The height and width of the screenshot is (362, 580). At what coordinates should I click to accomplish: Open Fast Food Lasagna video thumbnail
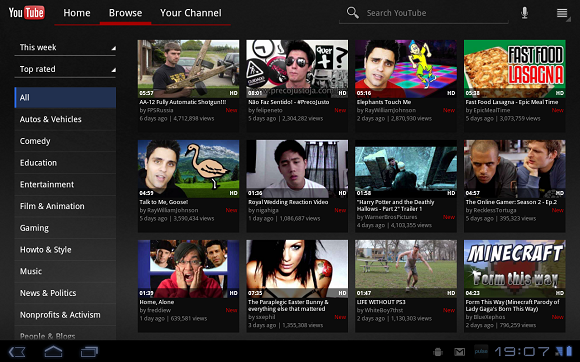coord(515,69)
